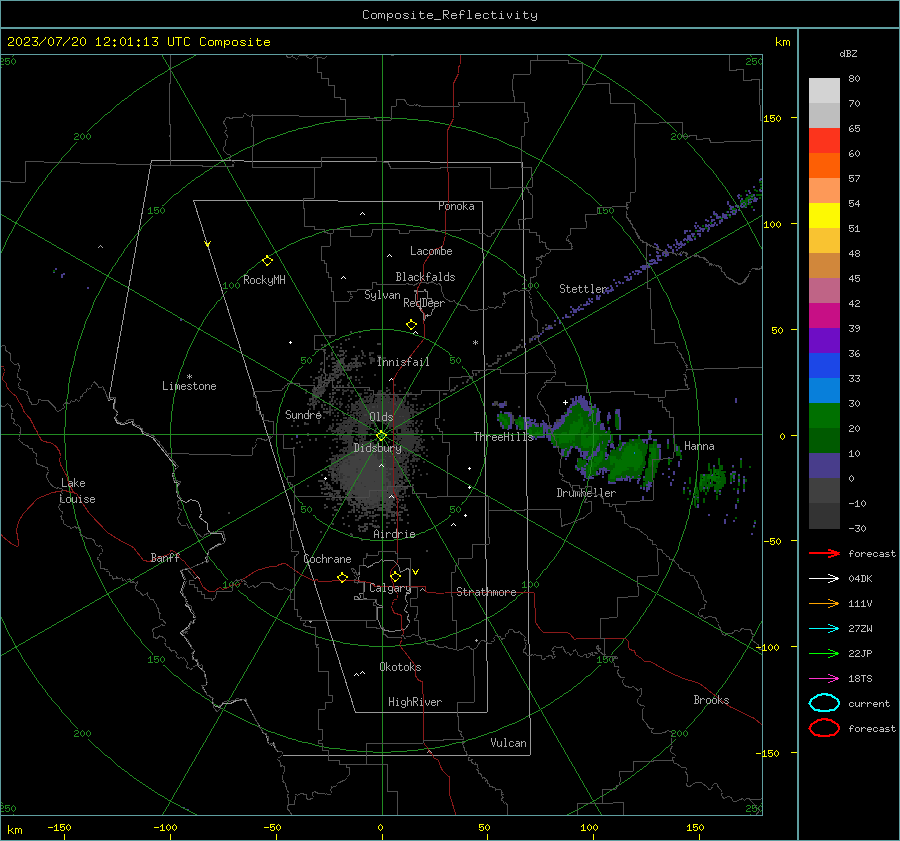Click the HighRiver town label
The image size is (900, 841).
click(415, 702)
